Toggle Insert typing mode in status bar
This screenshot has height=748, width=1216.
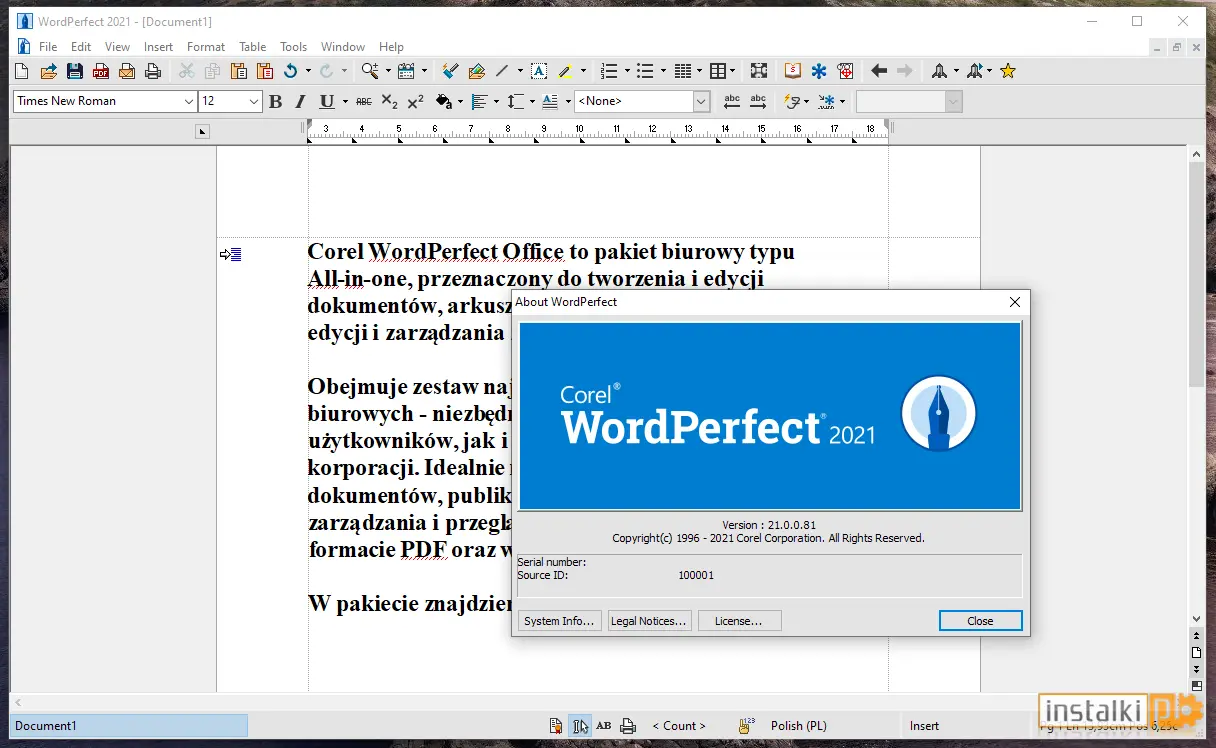point(925,726)
